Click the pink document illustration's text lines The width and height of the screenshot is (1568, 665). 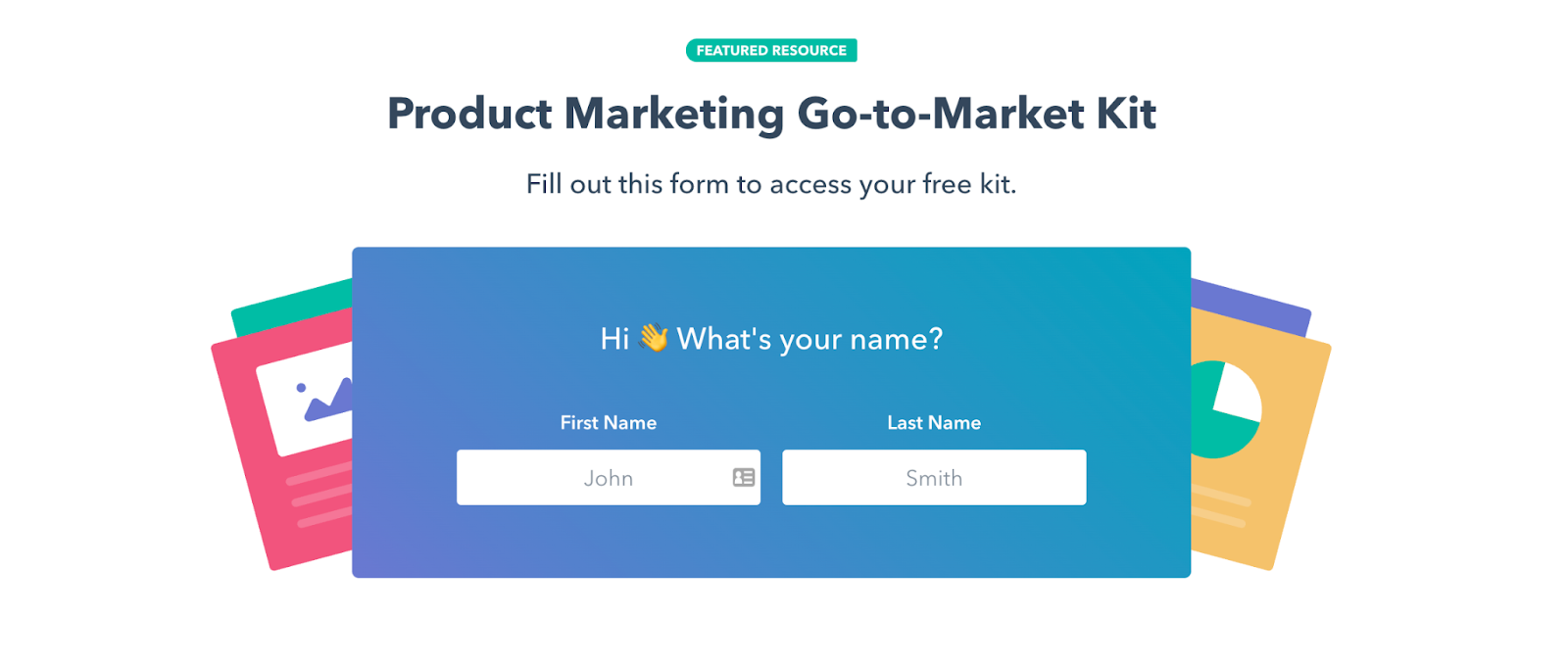320,496
